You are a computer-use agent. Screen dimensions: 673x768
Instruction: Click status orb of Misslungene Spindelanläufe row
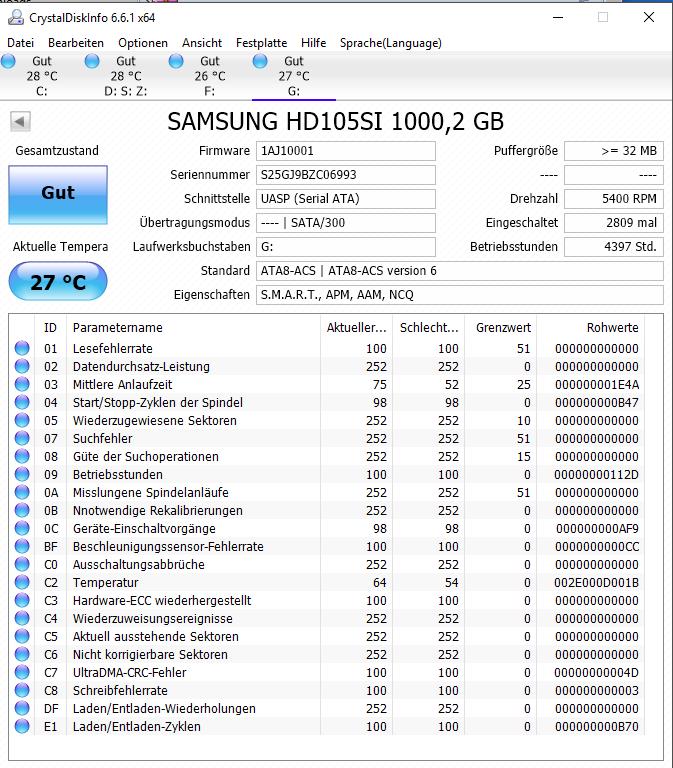pyautogui.click(x=22, y=492)
